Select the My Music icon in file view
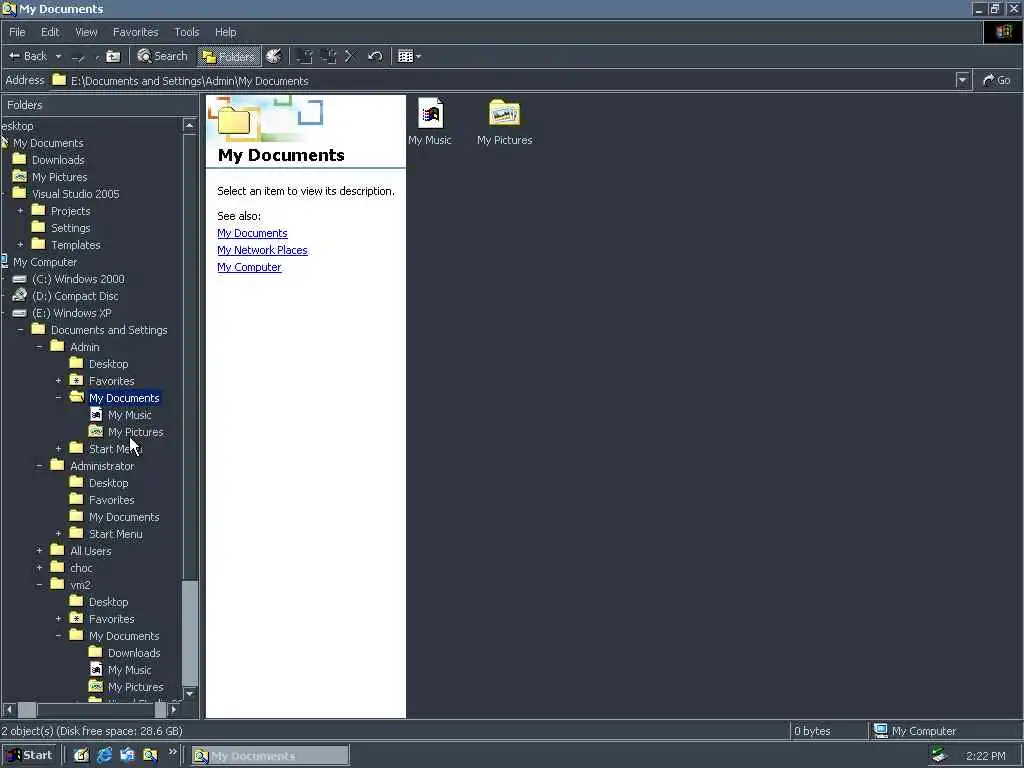This screenshot has width=1024, height=768. point(430,121)
